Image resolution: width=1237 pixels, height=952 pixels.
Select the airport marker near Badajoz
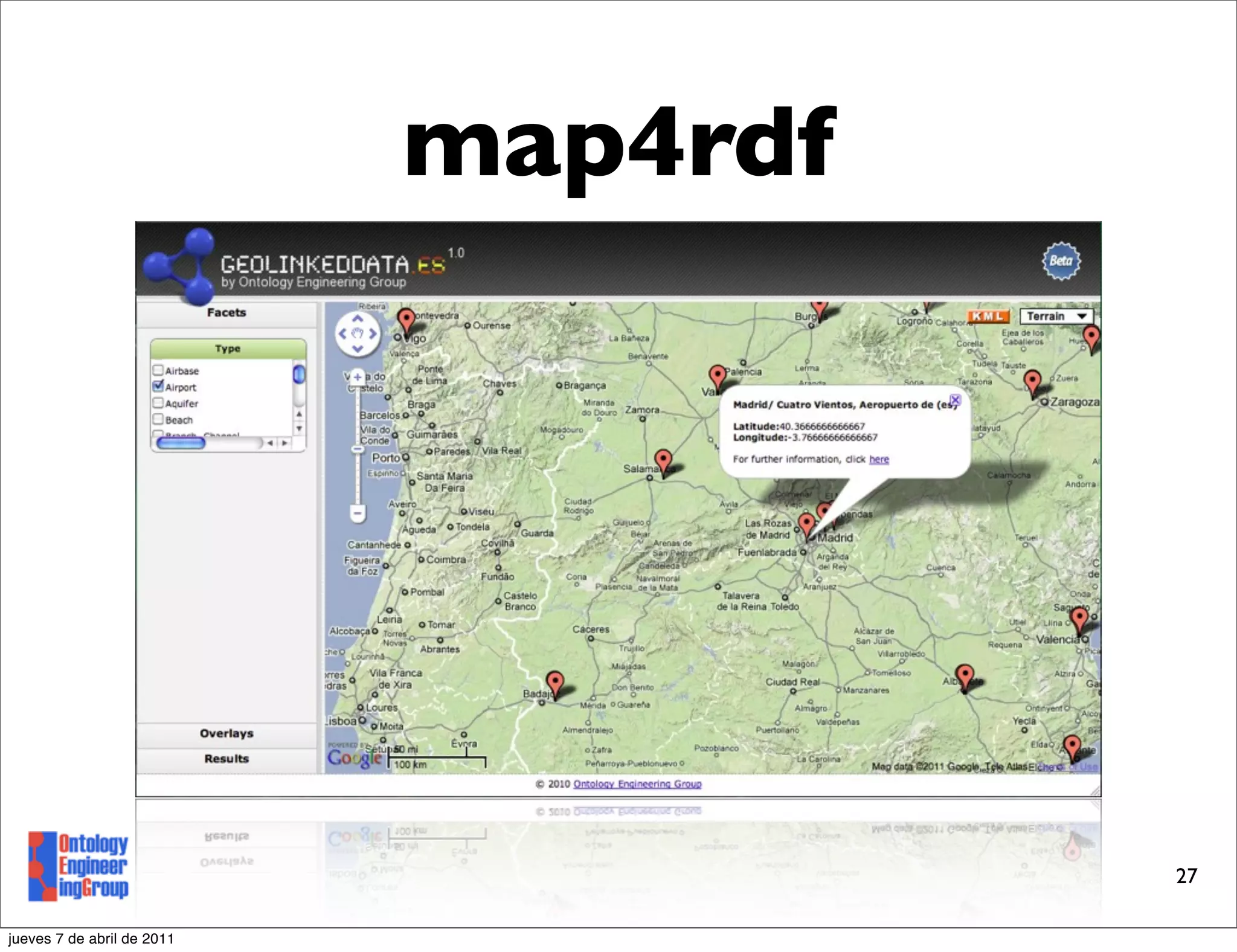coord(554,683)
